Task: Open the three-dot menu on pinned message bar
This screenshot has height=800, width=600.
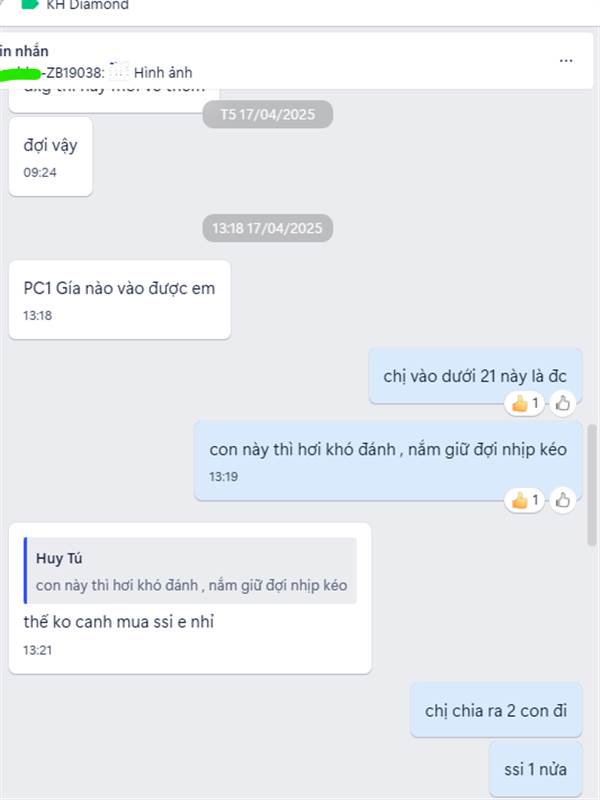Action: pyautogui.click(x=566, y=61)
